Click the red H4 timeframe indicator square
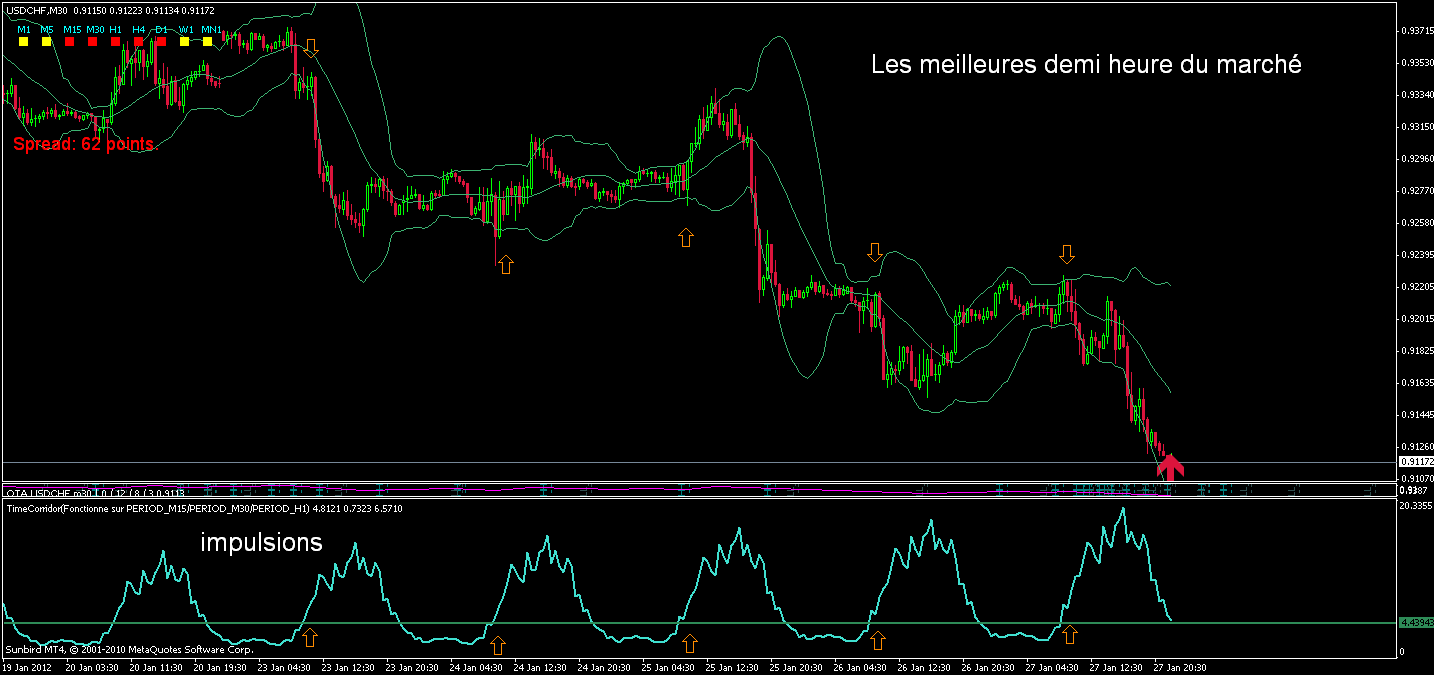The width and height of the screenshot is (1434, 675). click(x=139, y=42)
